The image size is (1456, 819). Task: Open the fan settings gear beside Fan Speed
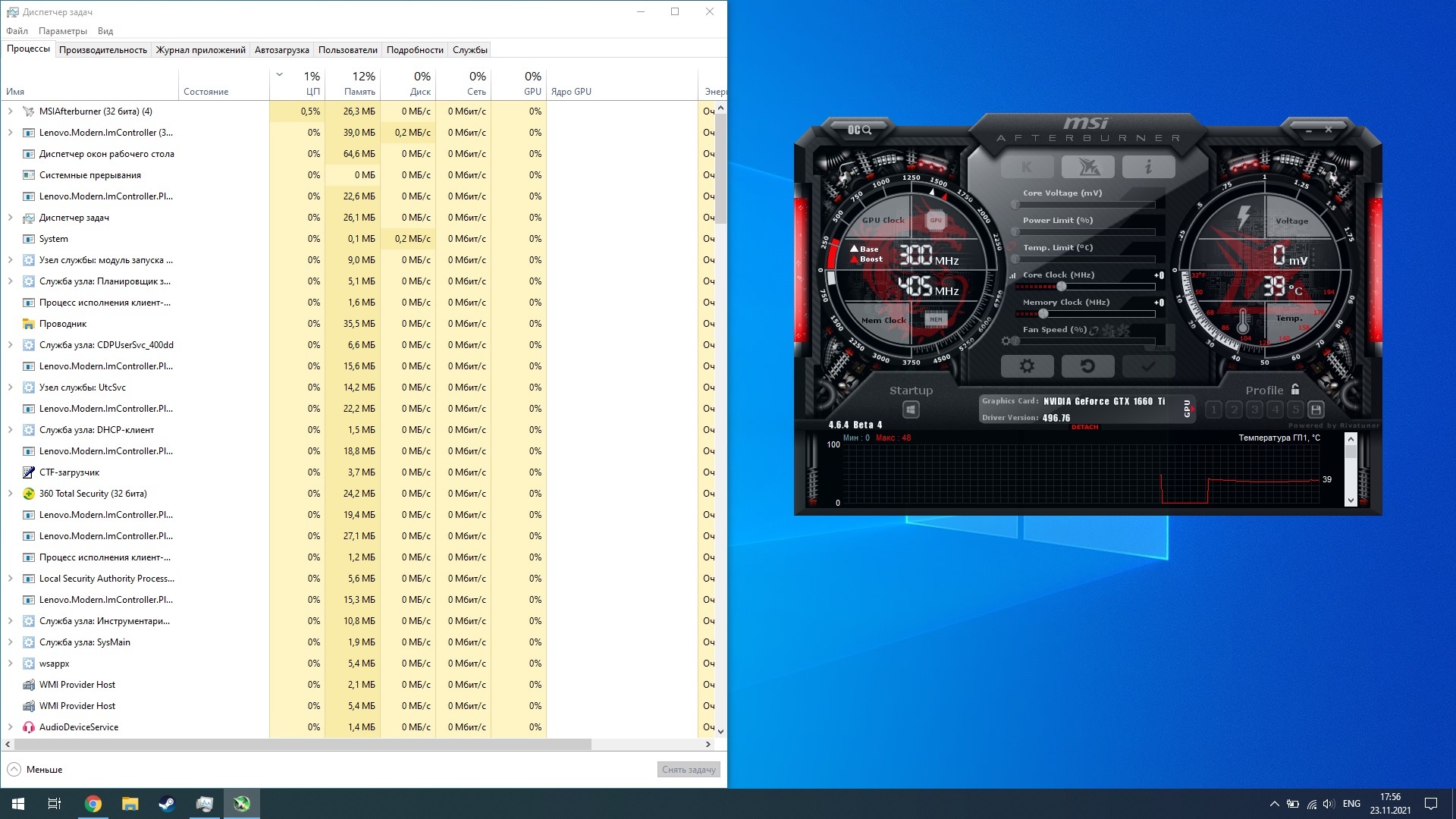click(x=1006, y=341)
